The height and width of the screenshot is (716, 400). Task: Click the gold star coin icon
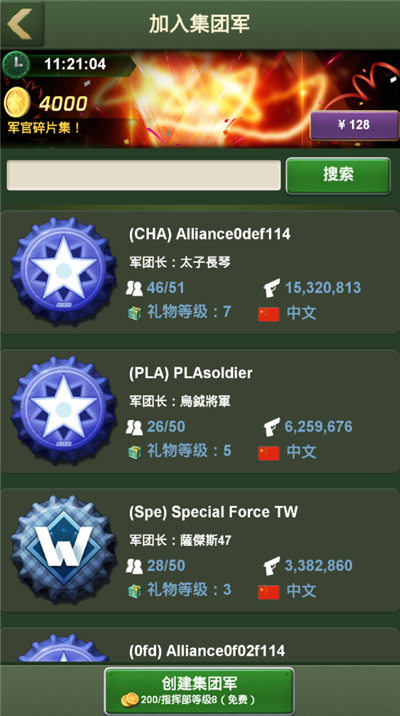click(x=17, y=103)
